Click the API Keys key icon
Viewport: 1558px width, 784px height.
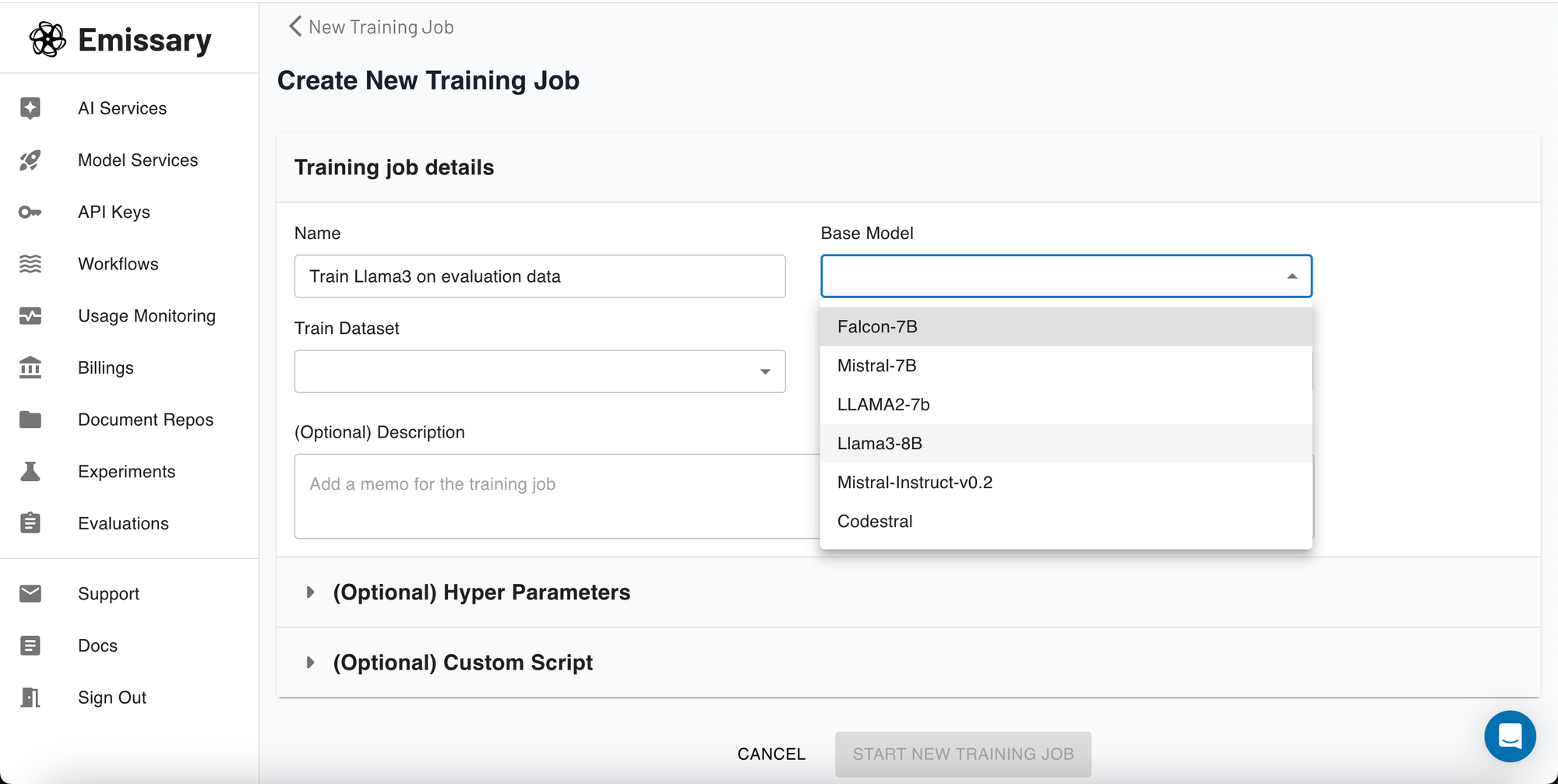point(30,212)
